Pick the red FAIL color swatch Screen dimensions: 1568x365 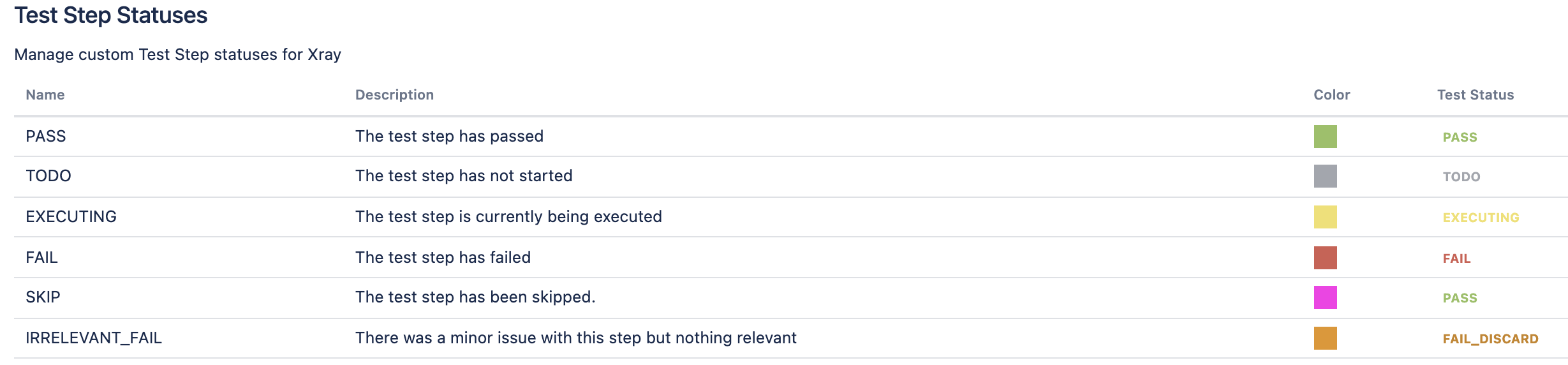(1325, 258)
